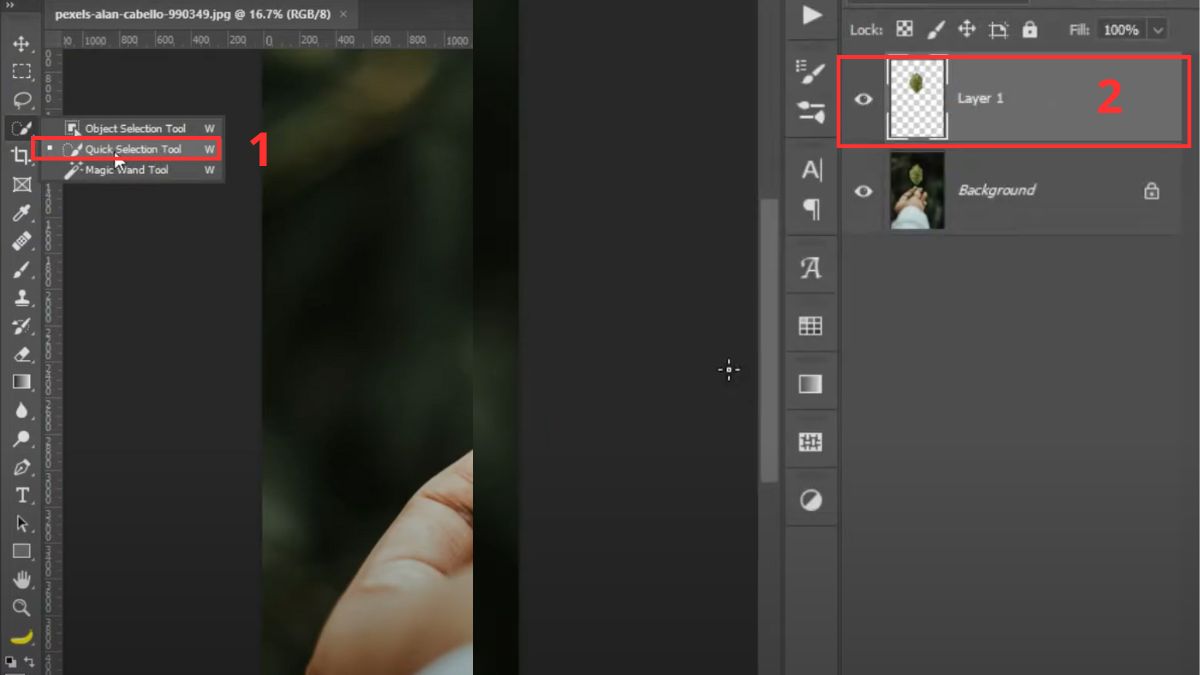Click the banana icon in the toolbar
Screen dimensions: 1200x675
[x=21, y=636]
